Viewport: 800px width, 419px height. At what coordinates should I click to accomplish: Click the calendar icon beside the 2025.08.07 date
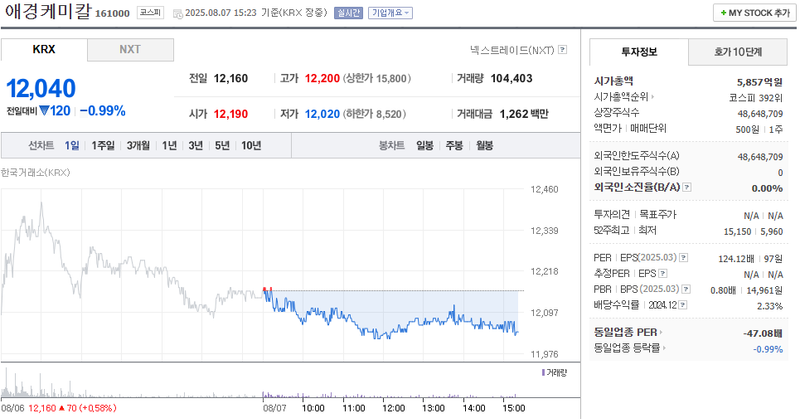[x=178, y=14]
